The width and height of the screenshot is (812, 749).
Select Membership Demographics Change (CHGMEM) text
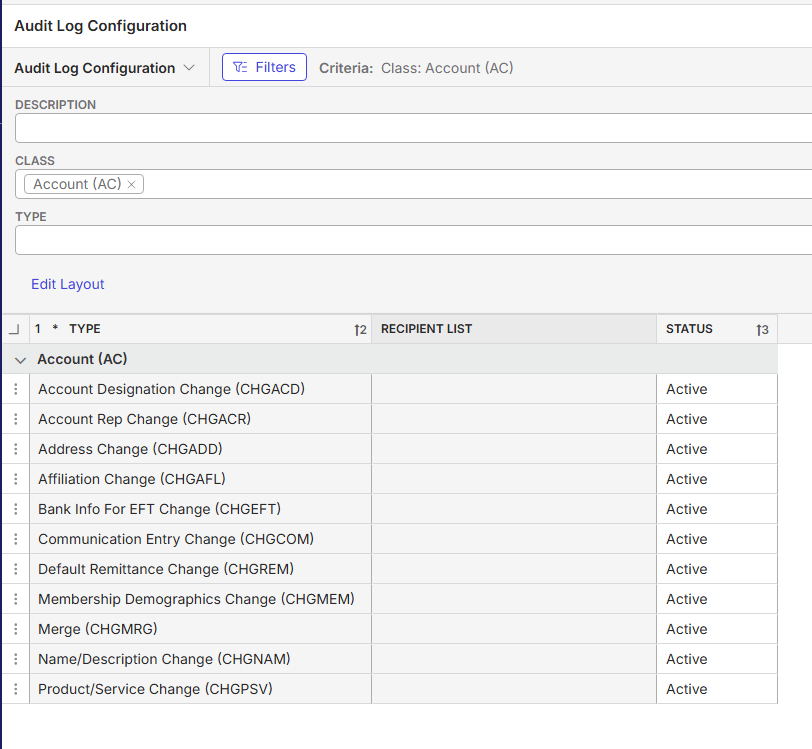point(196,599)
